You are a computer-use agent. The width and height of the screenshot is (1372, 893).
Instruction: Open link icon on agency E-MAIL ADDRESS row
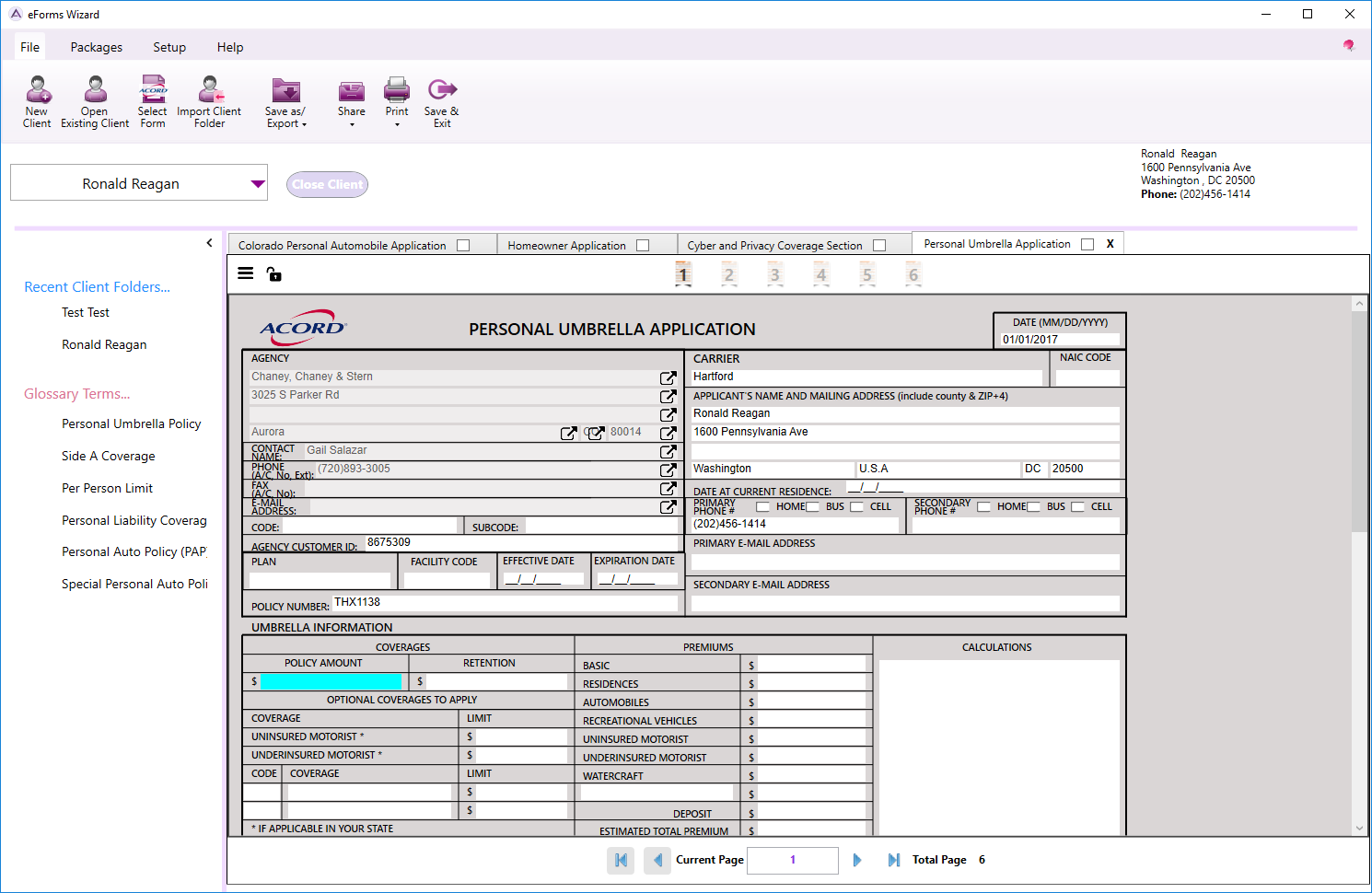point(669,507)
